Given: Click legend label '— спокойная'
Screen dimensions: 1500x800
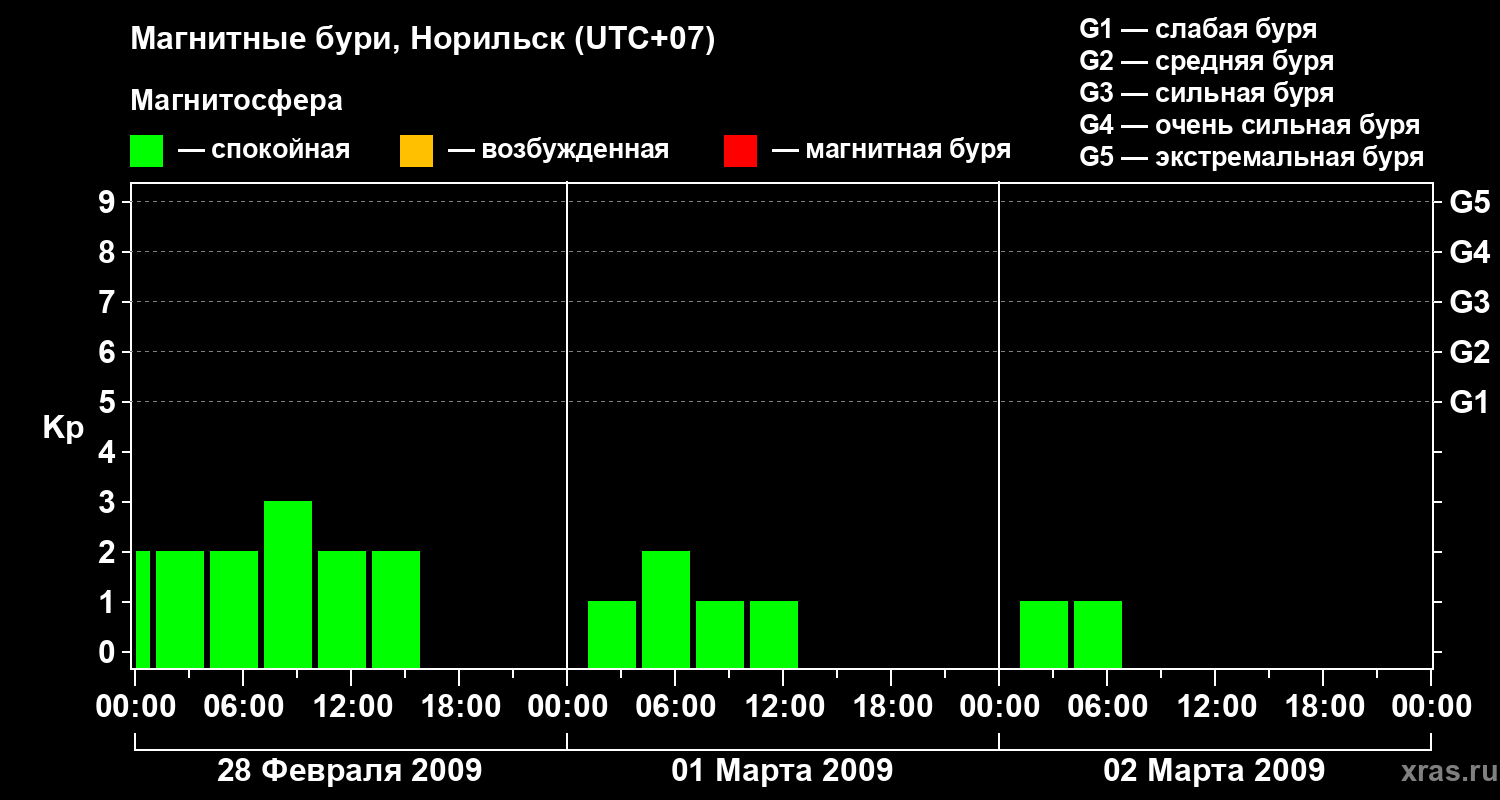Looking at the screenshot, I should 264,150.
